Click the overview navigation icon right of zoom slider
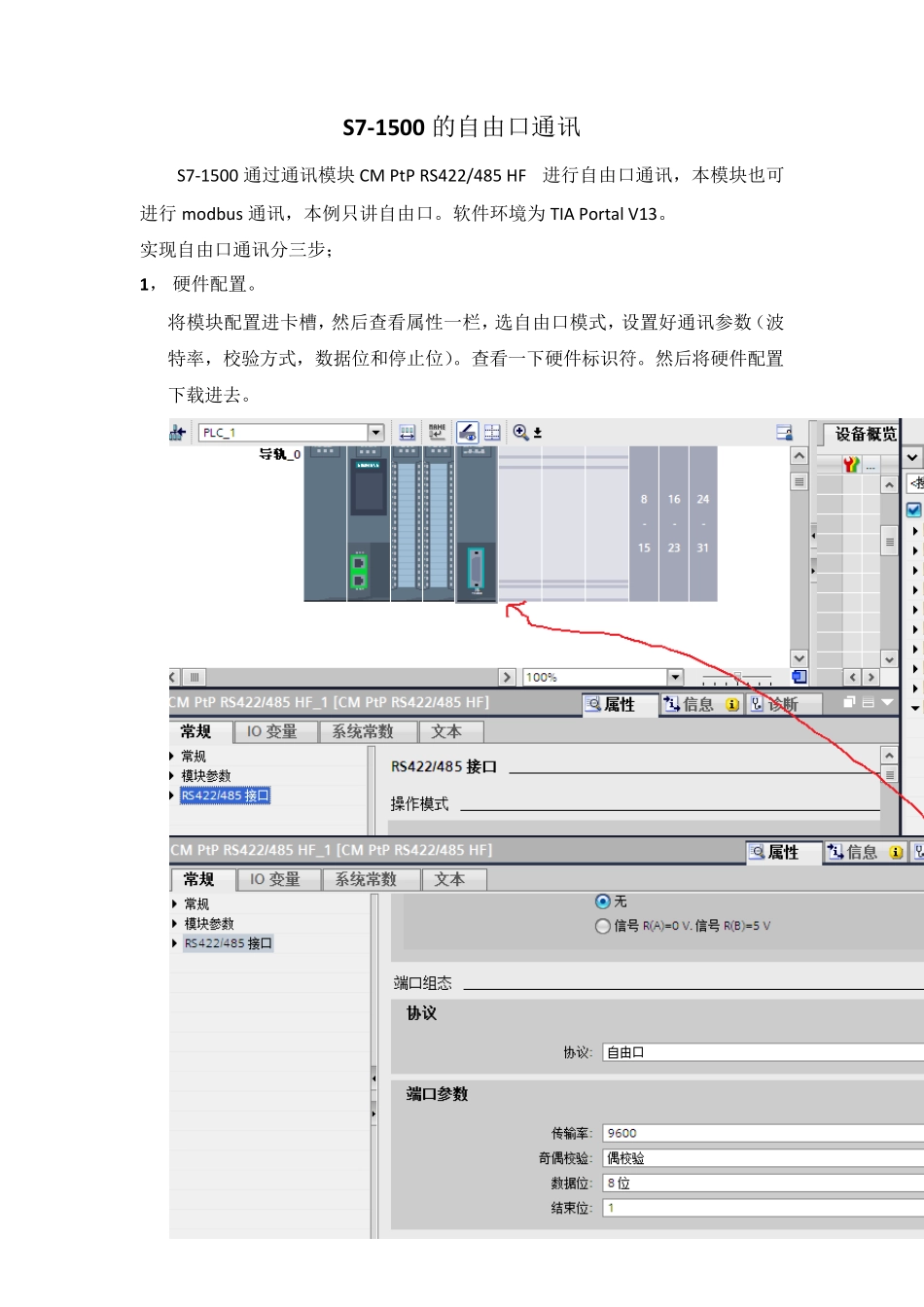Screen dimensions: 924x1307 [x=800, y=677]
